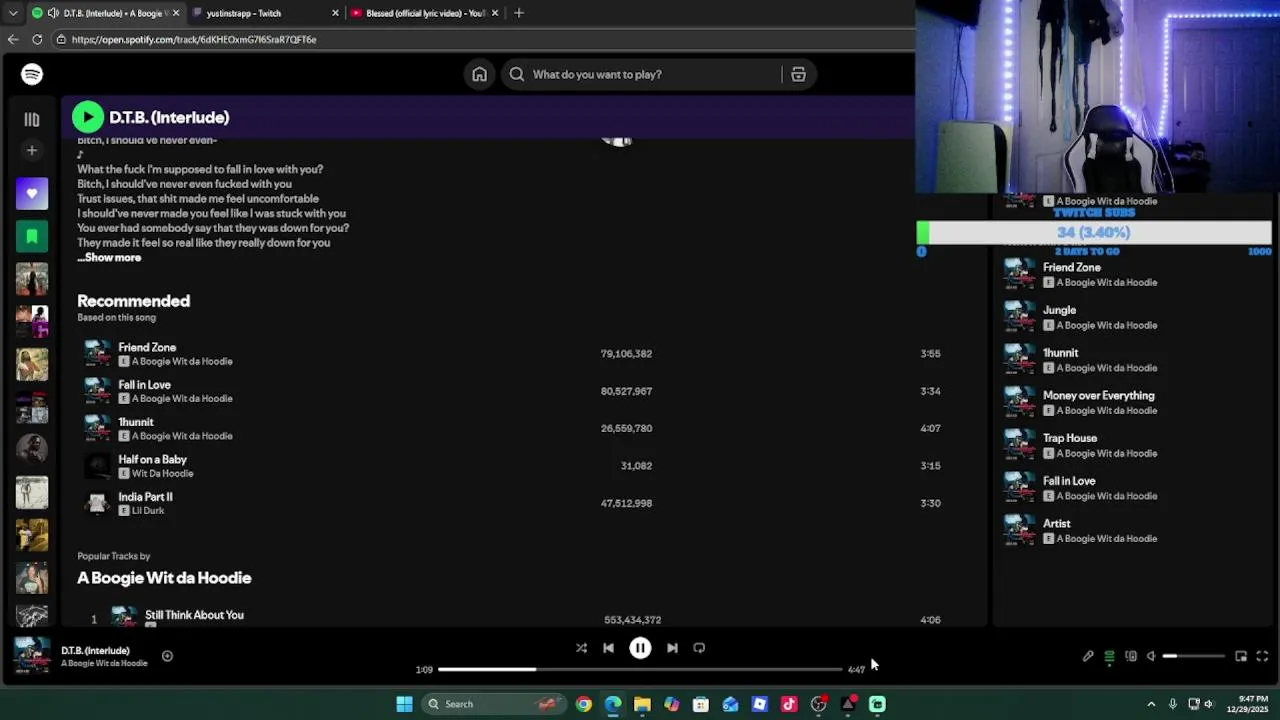This screenshot has height=720, width=1280.
Task: Mute the Spotify volume speaker icon
Action: tap(1151, 656)
